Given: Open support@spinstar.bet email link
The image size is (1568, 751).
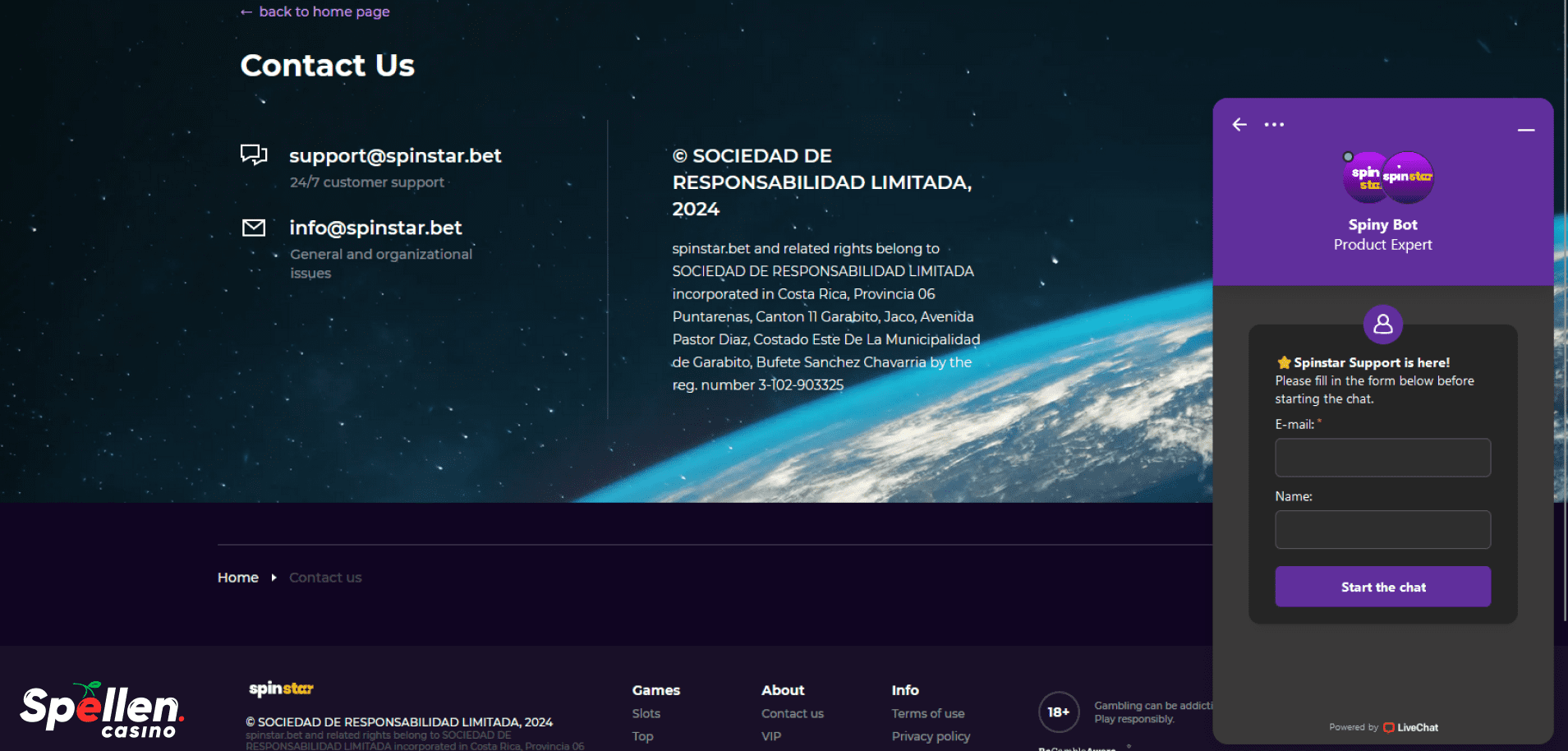Looking at the screenshot, I should pos(395,155).
